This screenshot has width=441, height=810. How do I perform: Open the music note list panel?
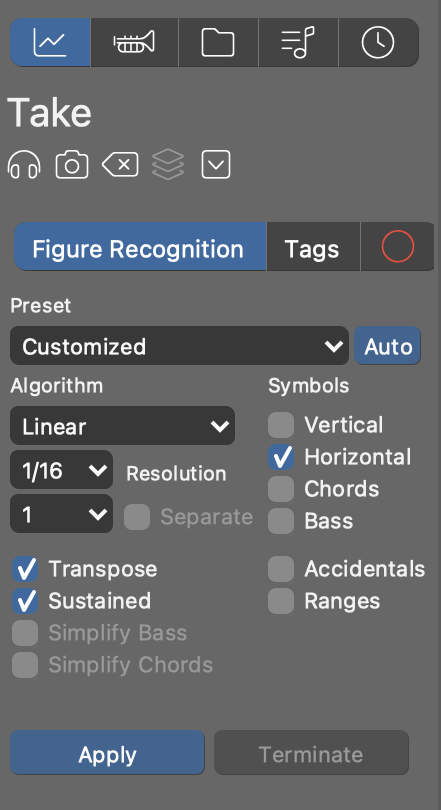pos(298,42)
